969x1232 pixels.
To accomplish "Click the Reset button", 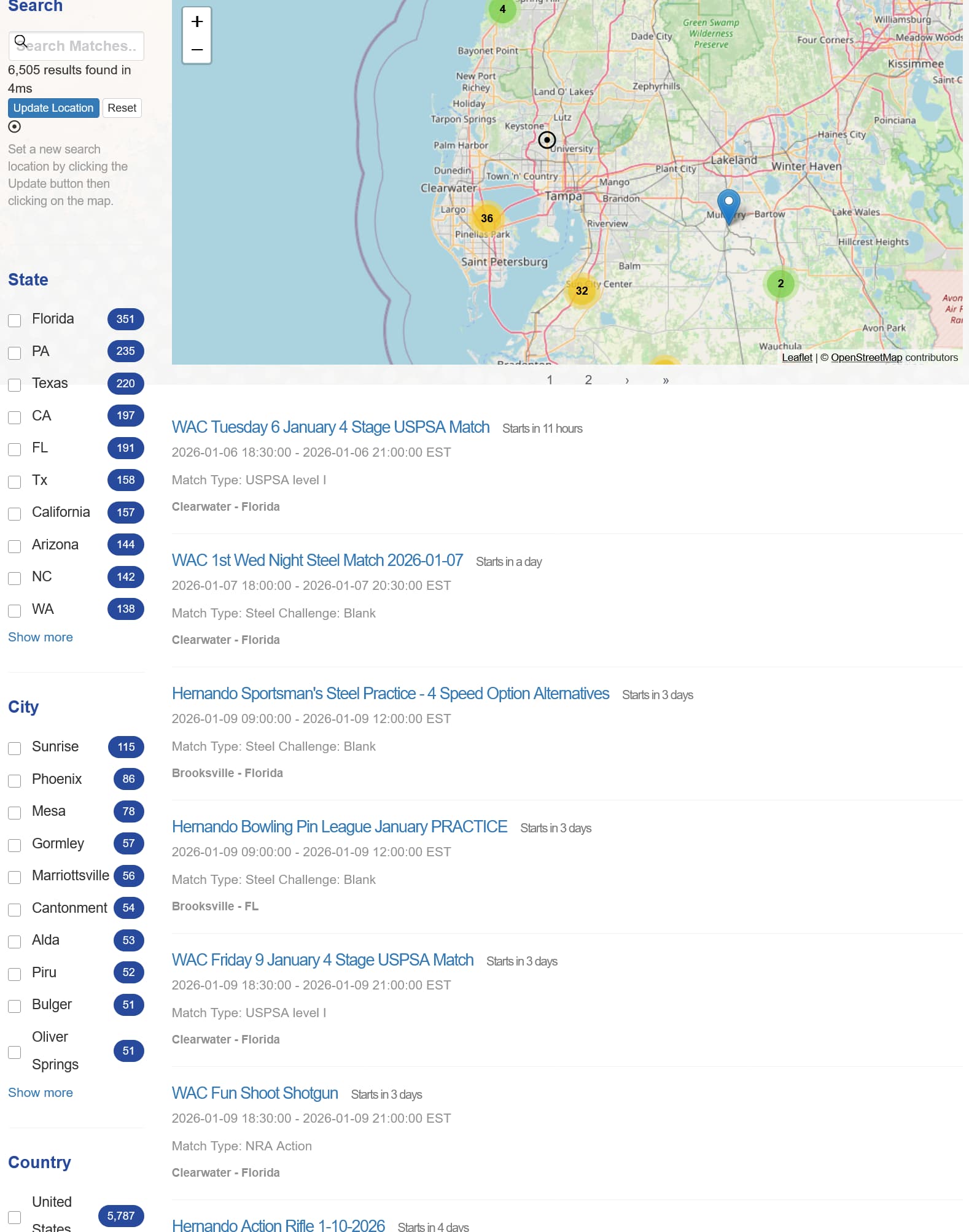I will [122, 108].
